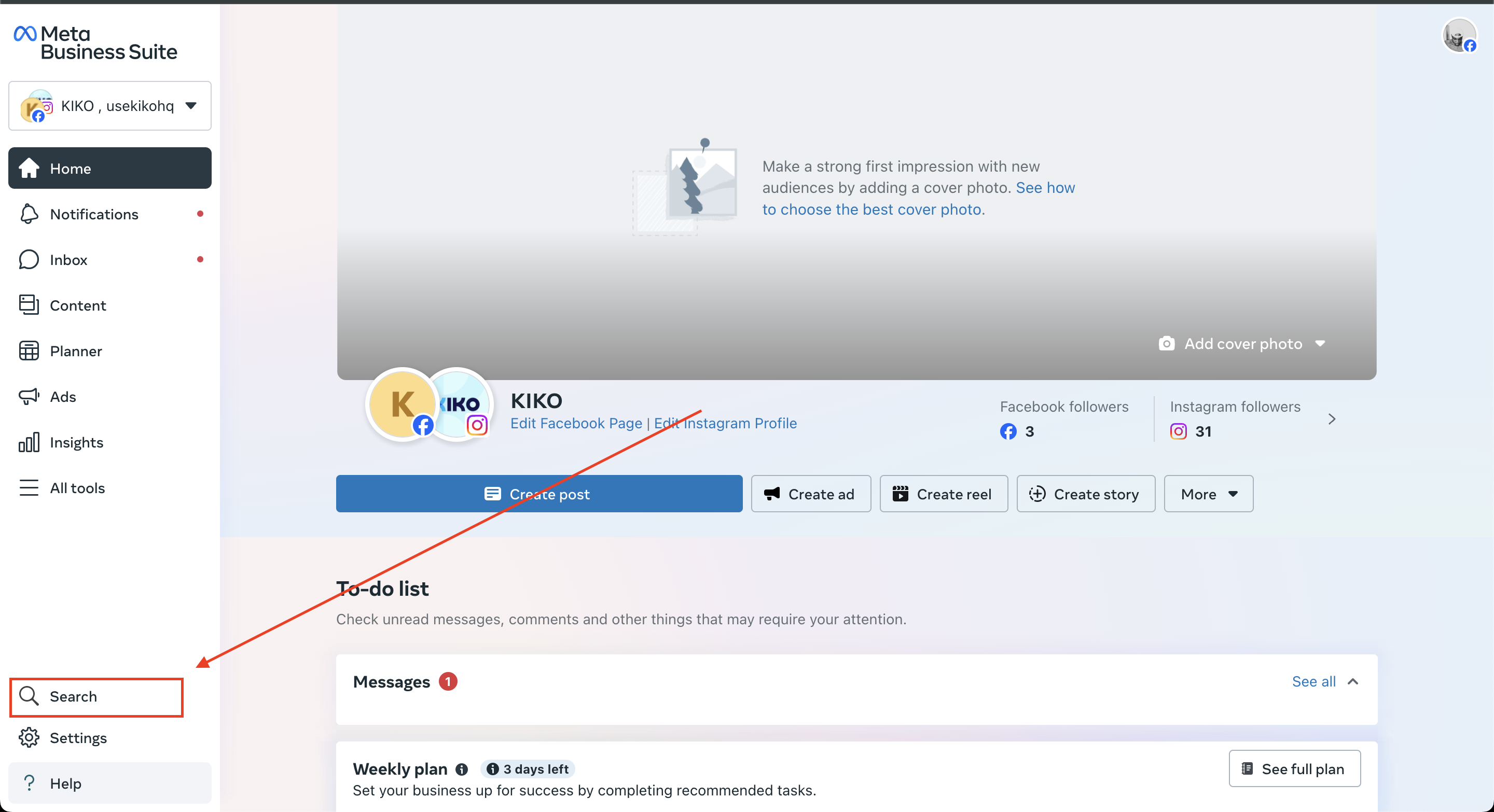Viewport: 1494px width, 812px height.
Task: Click the Insights bar chart icon
Action: pyautogui.click(x=29, y=442)
